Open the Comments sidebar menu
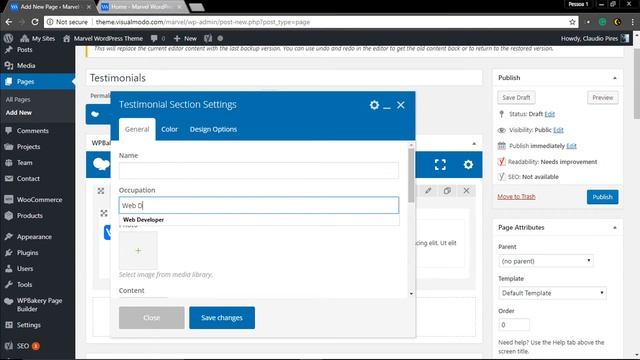Viewport: 640px width, 360px height. click(x=33, y=131)
